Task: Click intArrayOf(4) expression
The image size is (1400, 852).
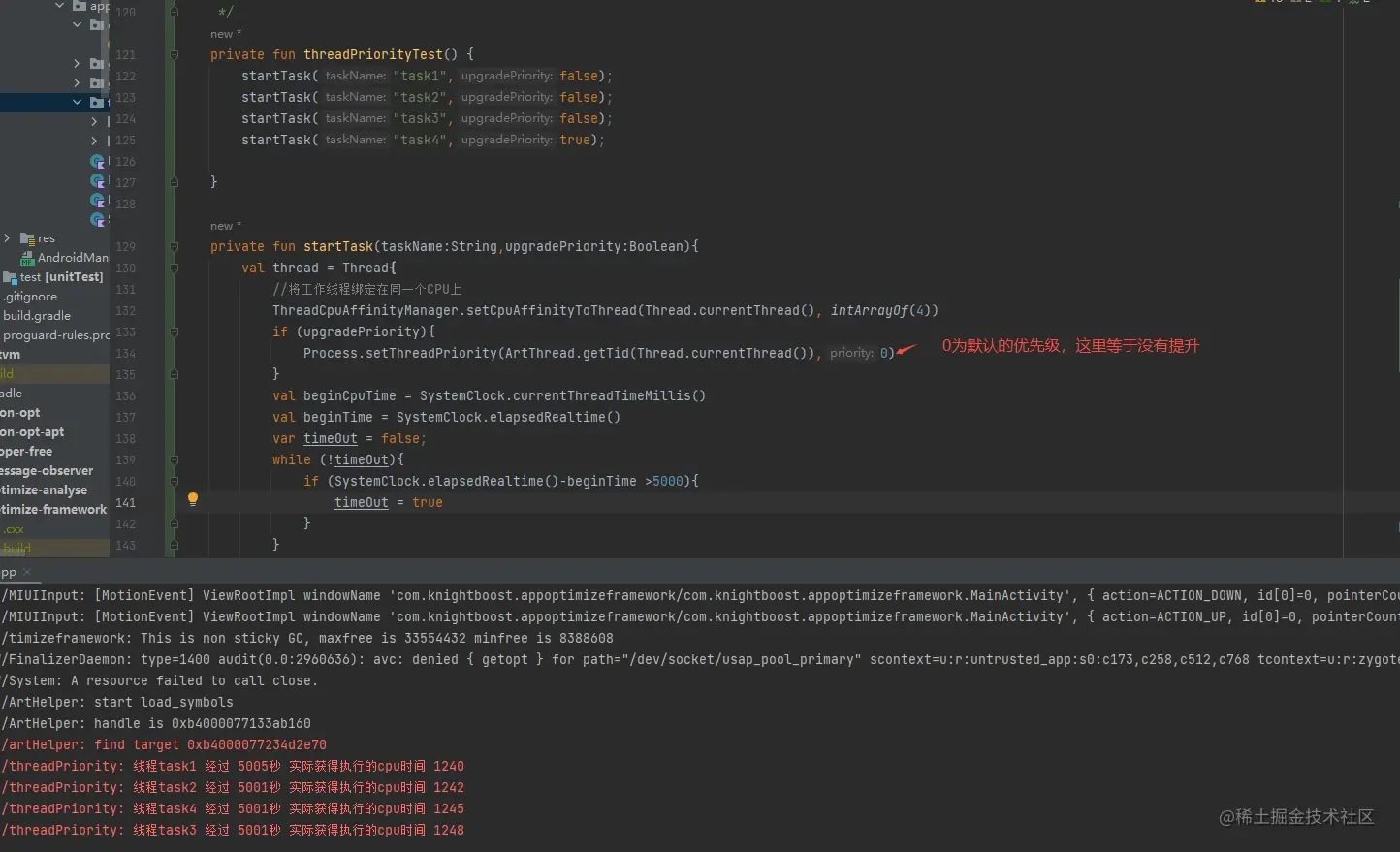Action: pos(880,311)
